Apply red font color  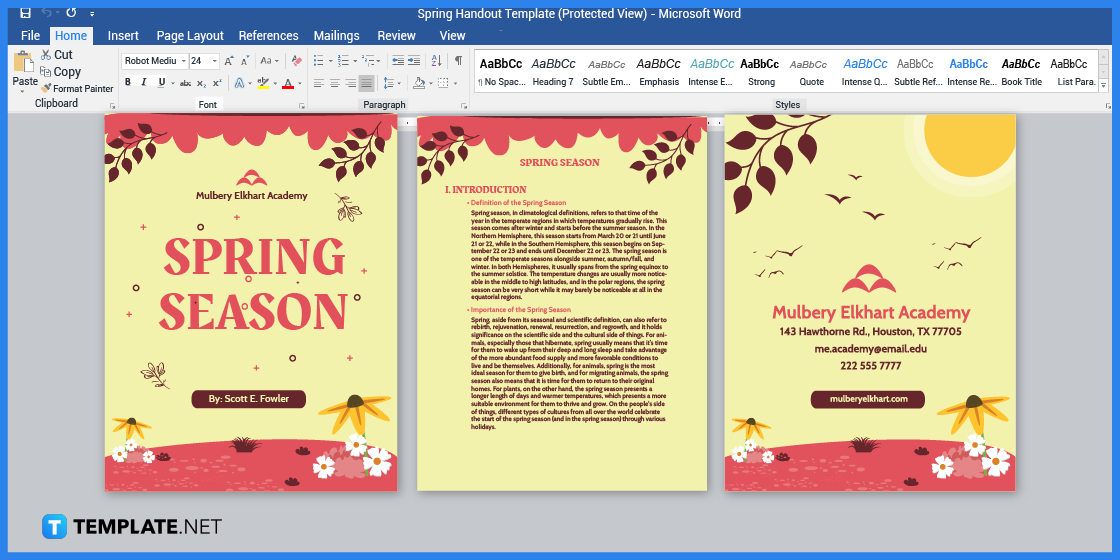pyautogui.click(x=288, y=84)
